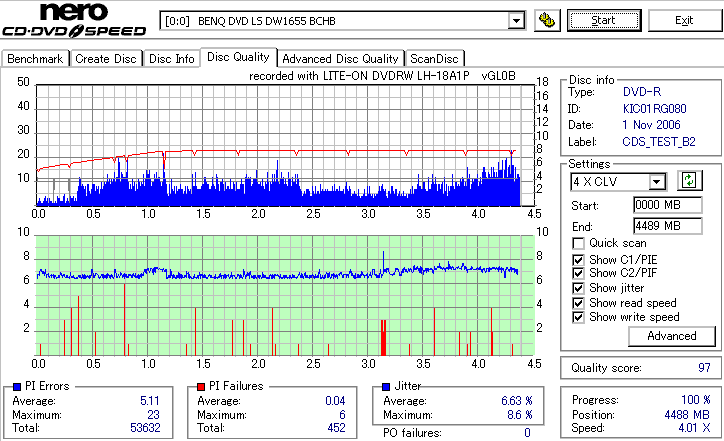Switch to the ScanDisc tab
This screenshot has width=724, height=441.
434,59
